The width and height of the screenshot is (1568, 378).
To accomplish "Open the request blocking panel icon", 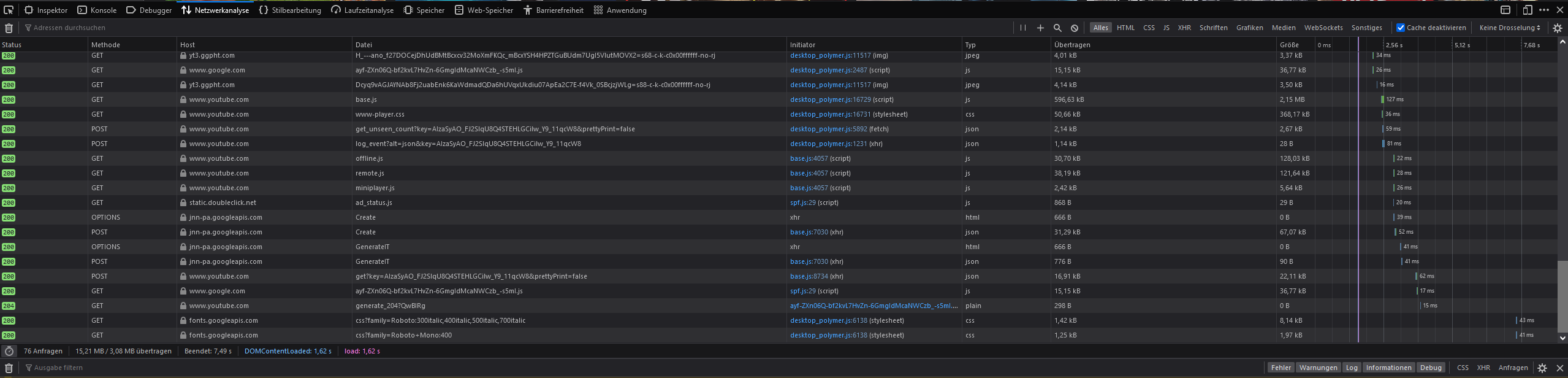I will point(1075,28).
